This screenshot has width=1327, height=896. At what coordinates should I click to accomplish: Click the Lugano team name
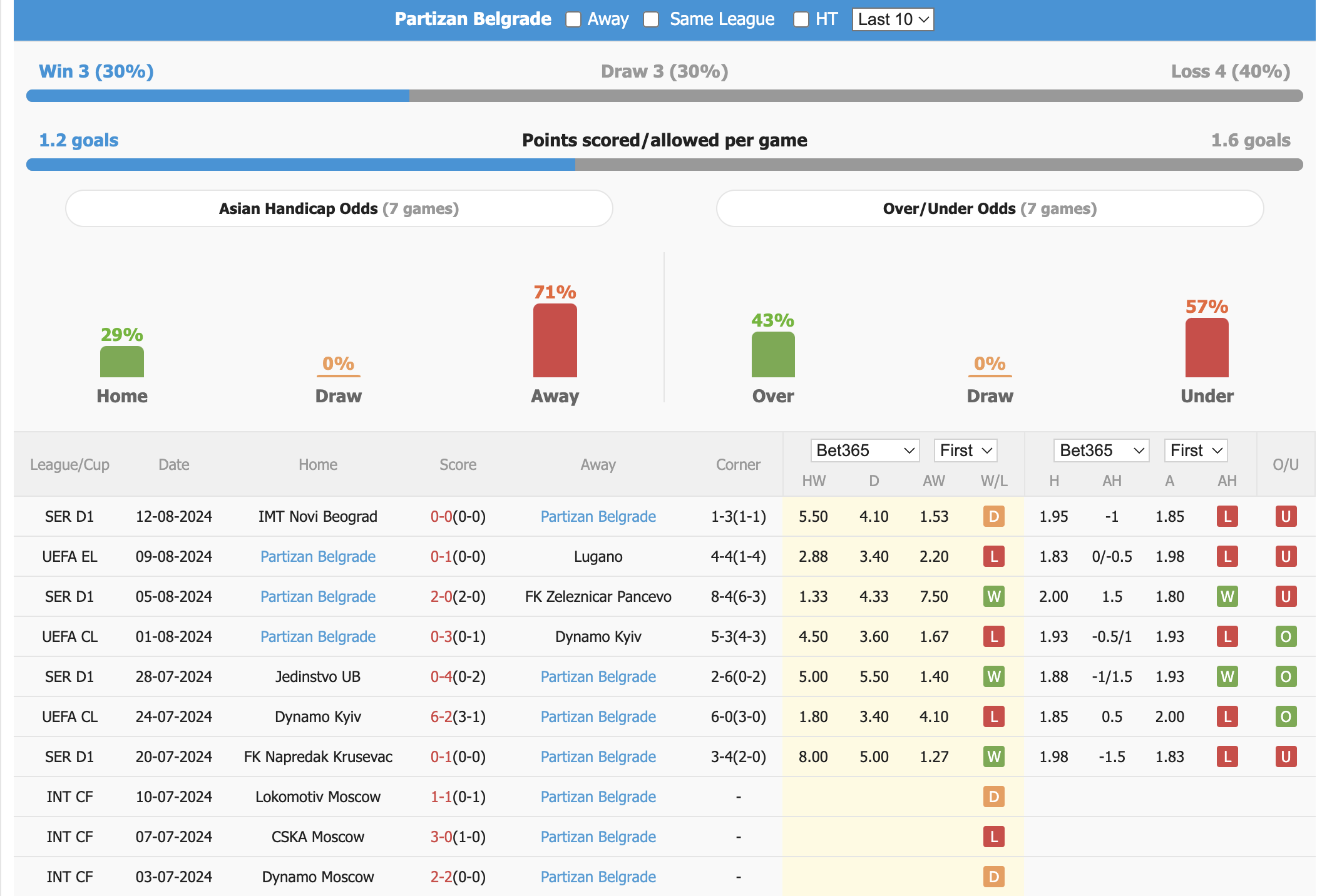click(598, 556)
